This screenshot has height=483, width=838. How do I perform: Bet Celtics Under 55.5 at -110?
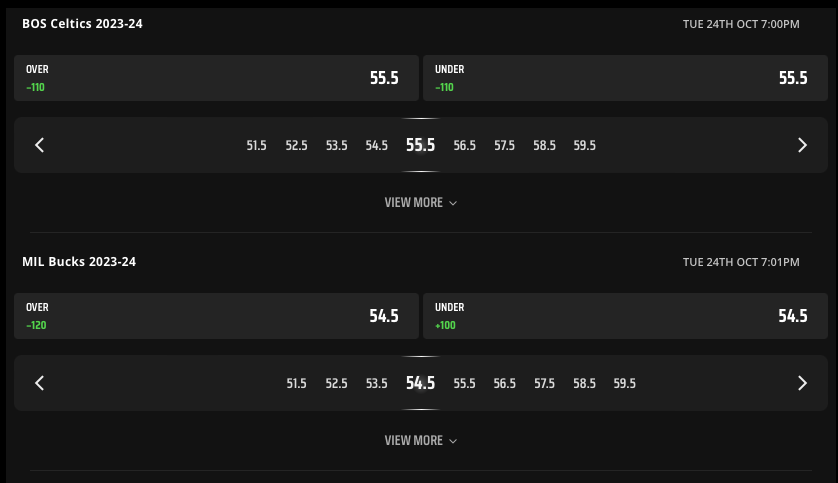click(625, 78)
